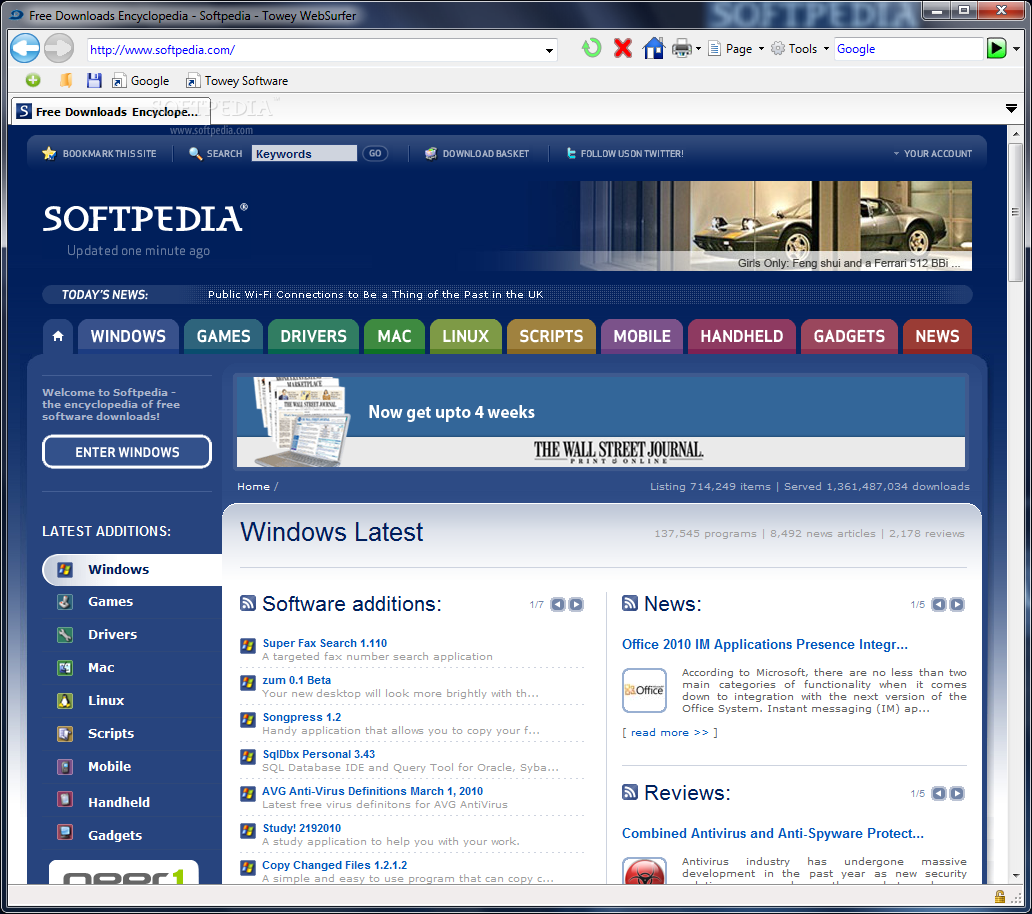Select the Free Downloads Encyclopedia browser tab
1032x914 pixels.
[111, 111]
